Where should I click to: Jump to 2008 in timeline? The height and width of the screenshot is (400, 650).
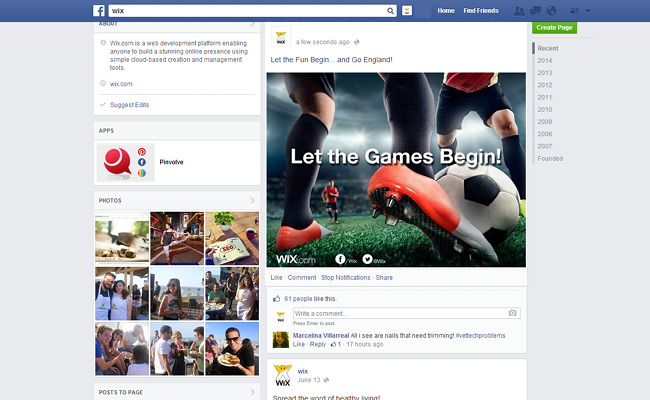click(545, 134)
